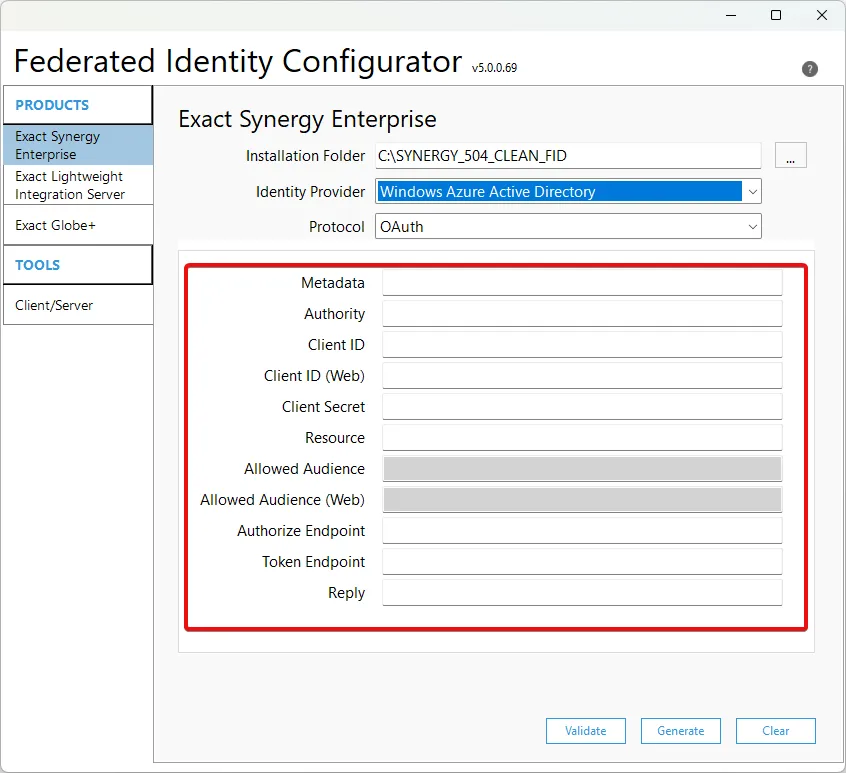Screen dimensions: 846x773
Task: Open the Protocol OAuth dropdown
Action: [x=568, y=227]
